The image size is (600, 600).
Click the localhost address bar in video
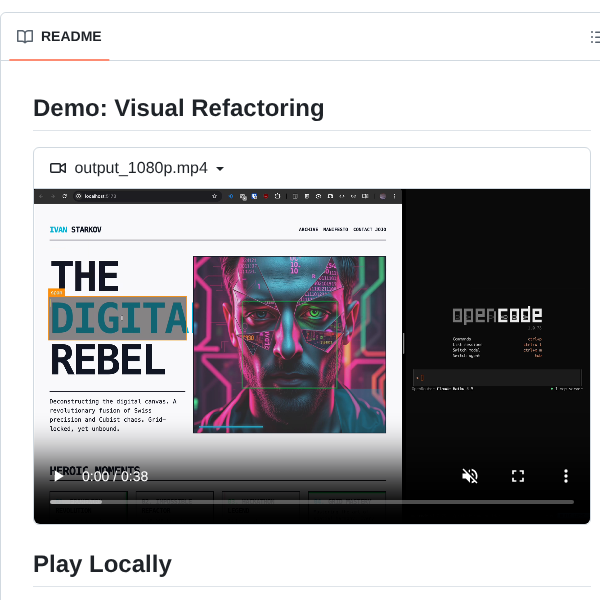[147, 196]
